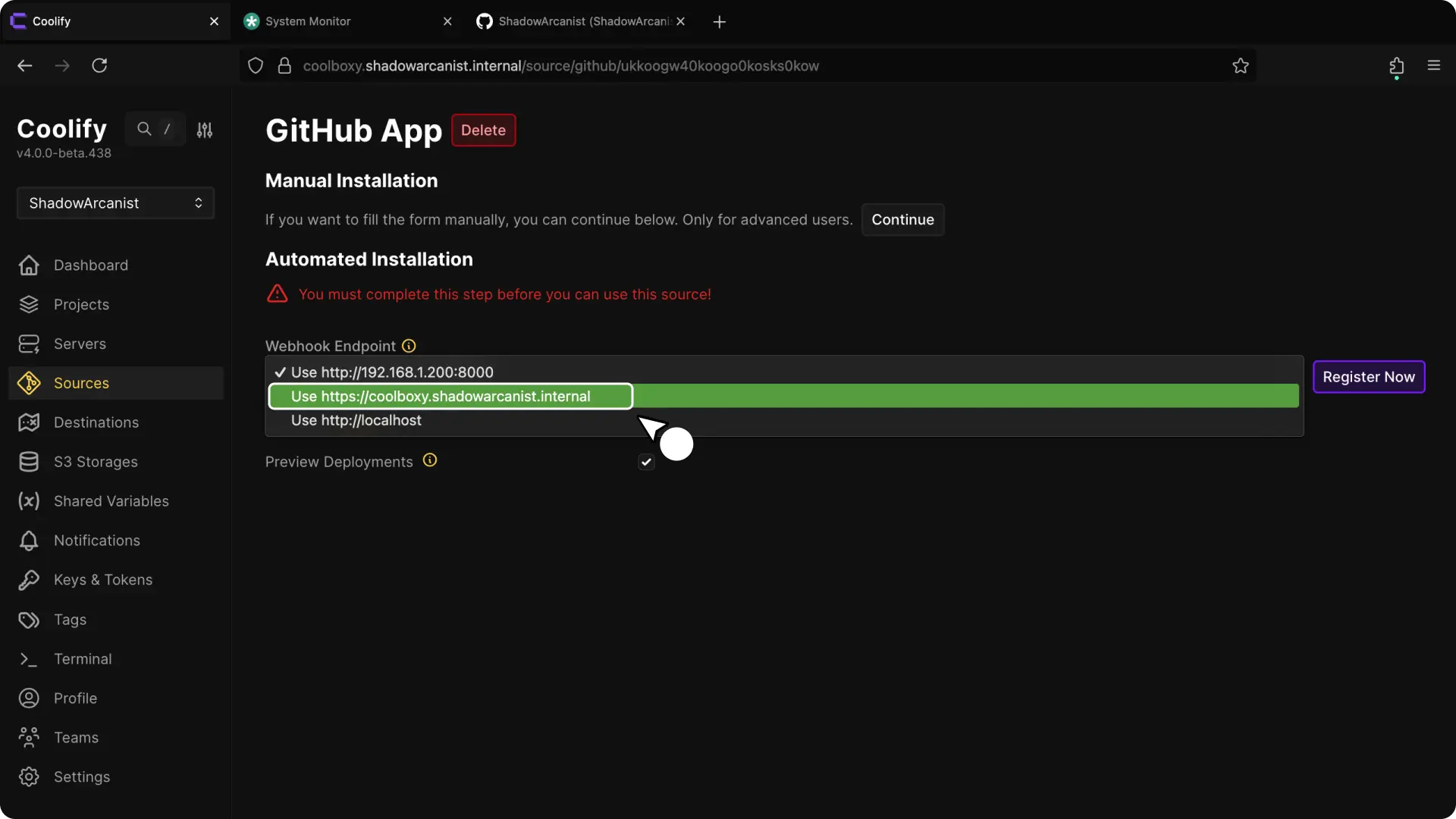
Task: Click Preview Deployments info icon
Action: tap(430, 460)
